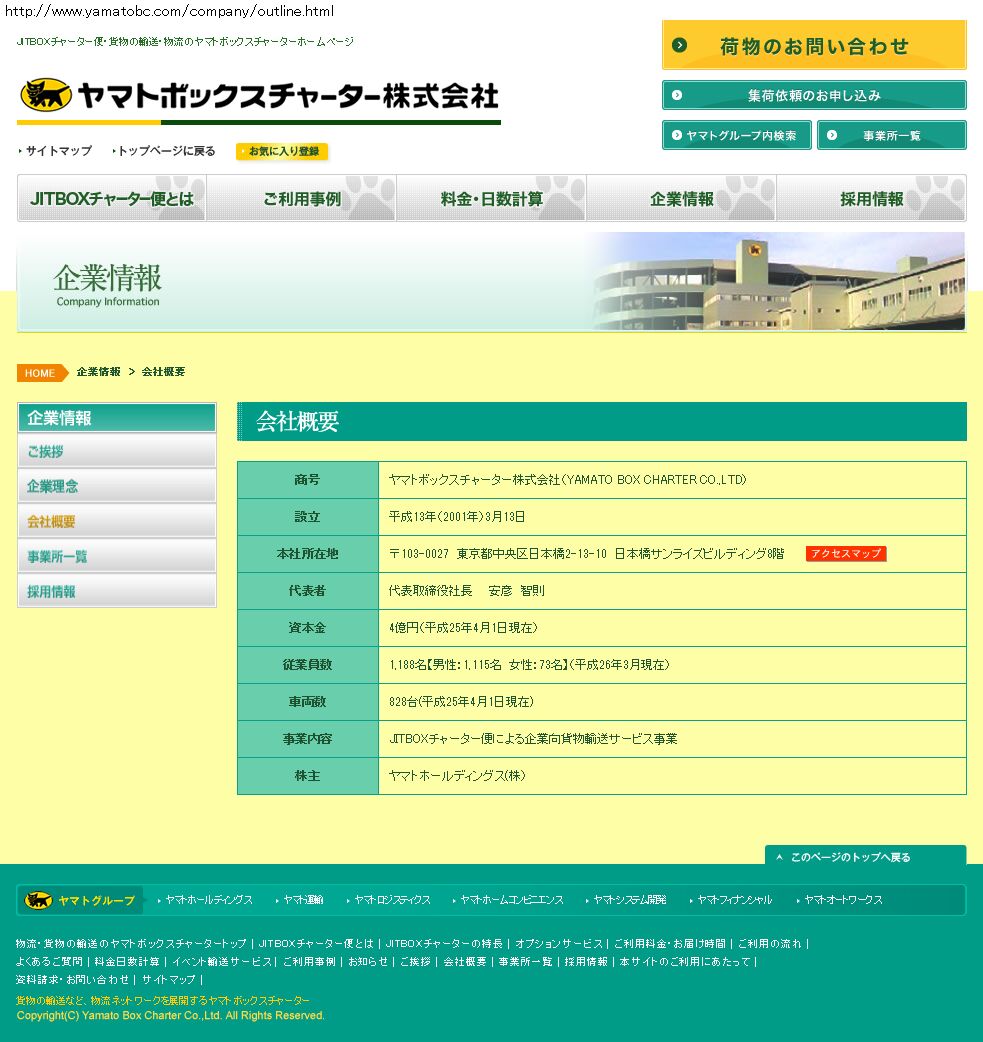Select 採用情報 in the sidebar menu
983x1042 pixels.
pos(117,592)
